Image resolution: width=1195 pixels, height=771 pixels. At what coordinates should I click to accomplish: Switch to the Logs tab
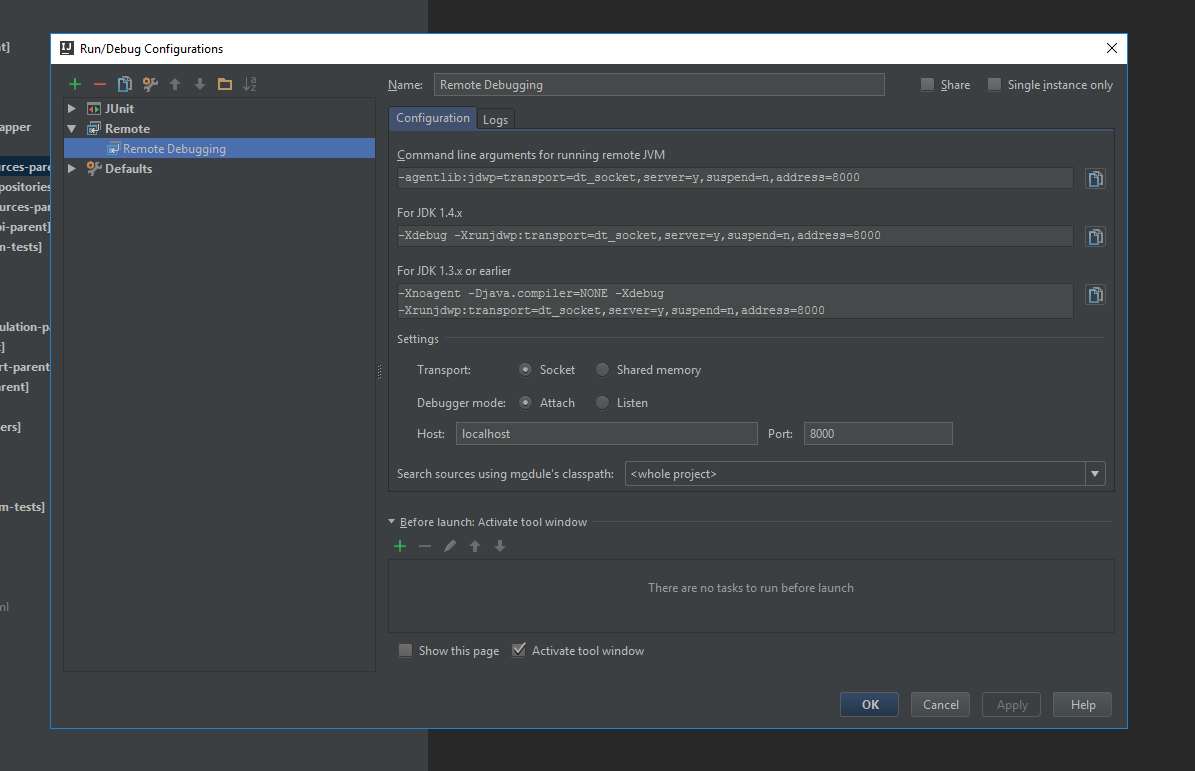(495, 120)
